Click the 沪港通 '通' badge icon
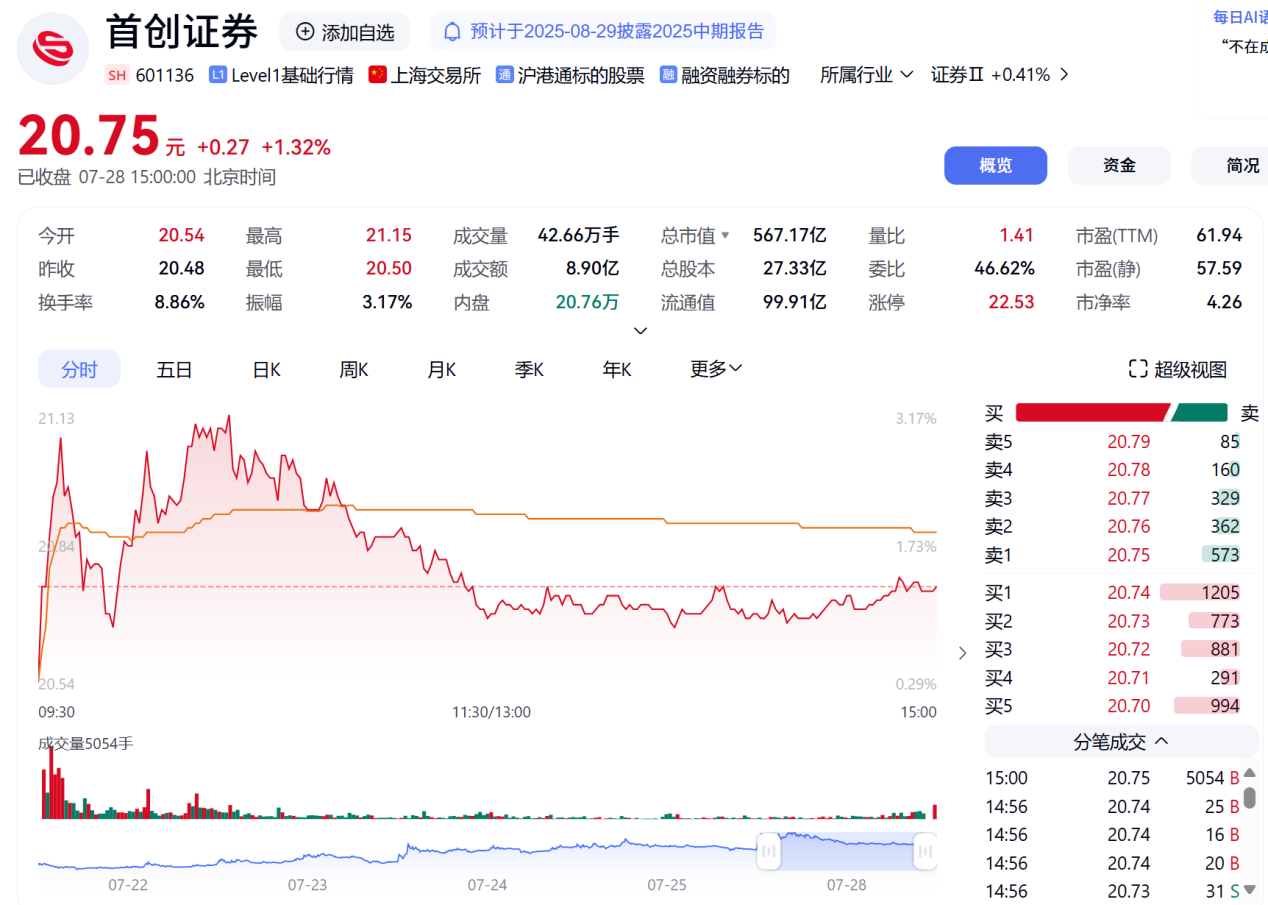The height and width of the screenshot is (905, 1268). point(504,75)
